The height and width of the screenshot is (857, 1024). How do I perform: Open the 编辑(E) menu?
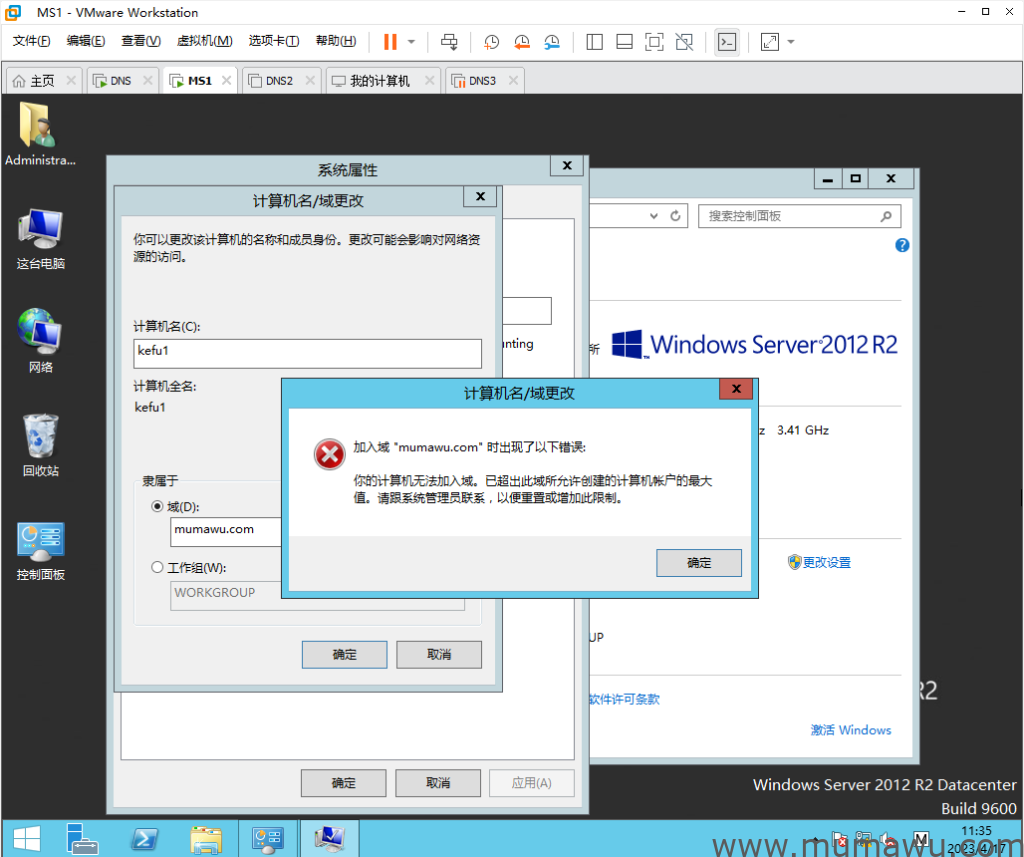[x=86, y=41]
